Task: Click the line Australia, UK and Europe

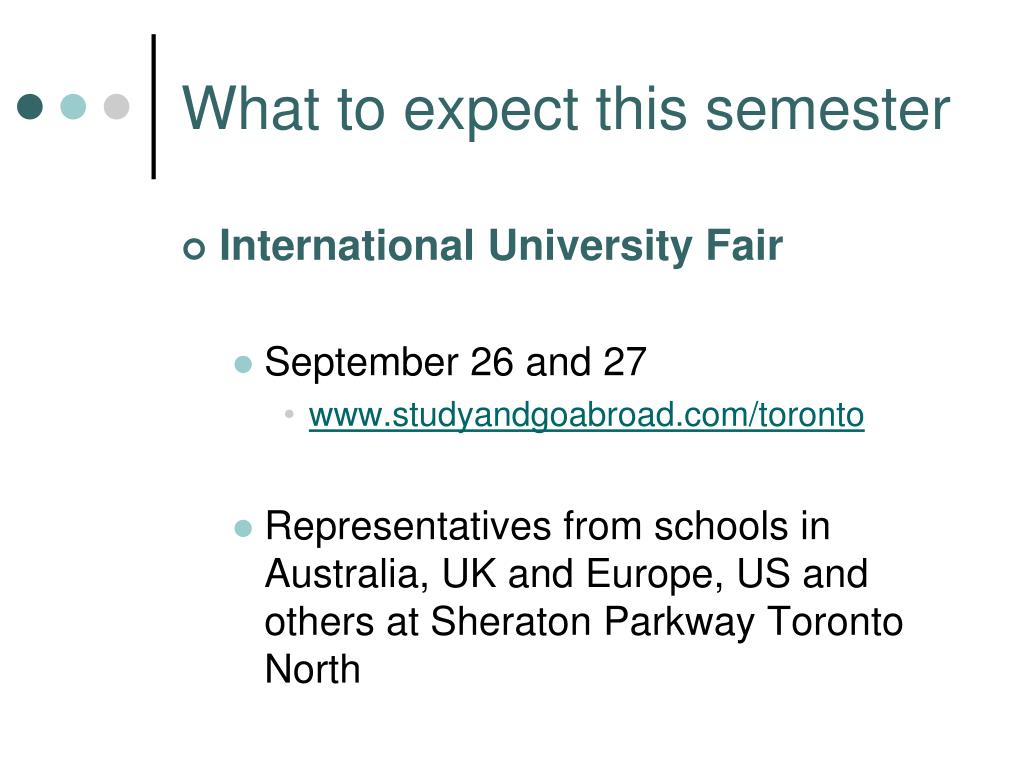Action: 566,574
